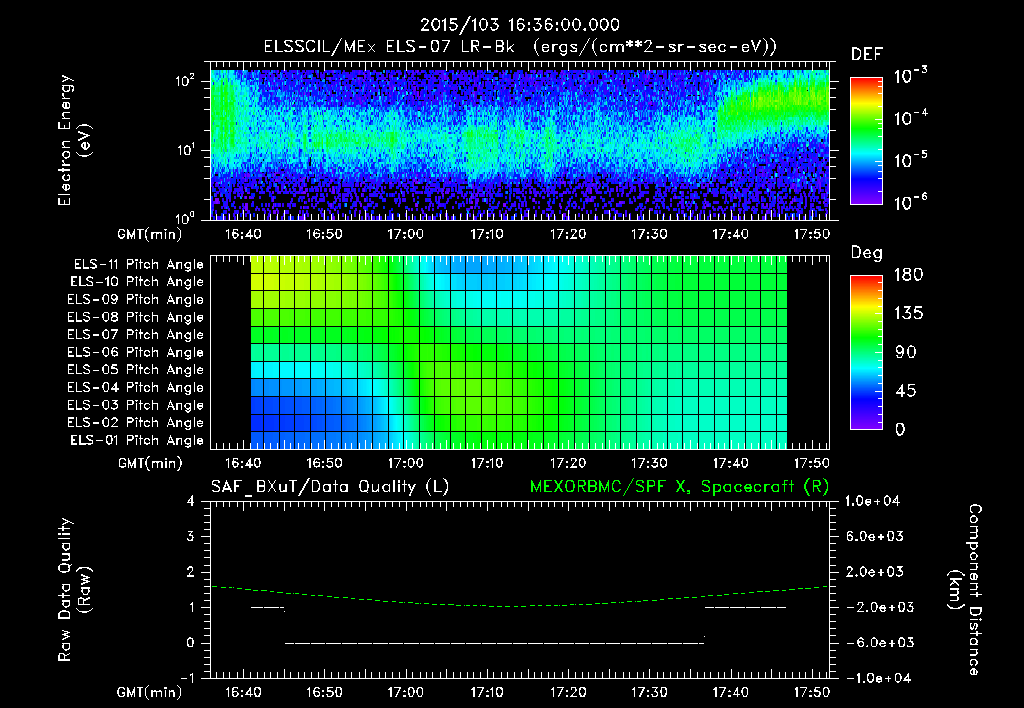Click "GMT(min)" under the electron spectrogram
The width and height of the screenshot is (1024, 708).
(x=150, y=234)
